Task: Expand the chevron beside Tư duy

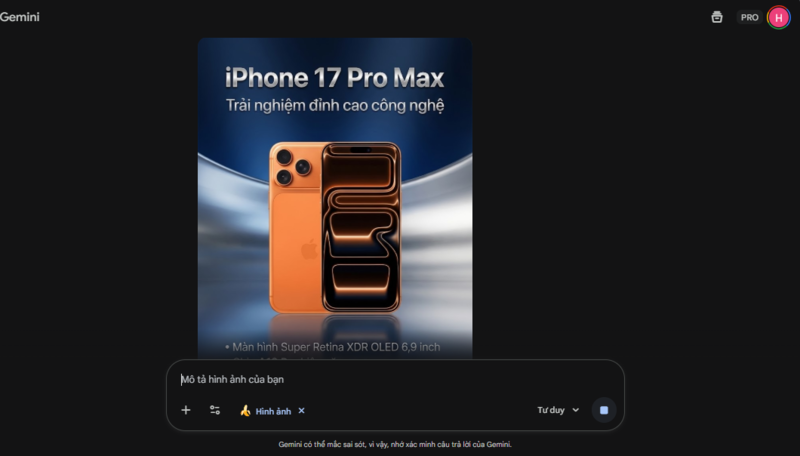Action: tap(576, 410)
